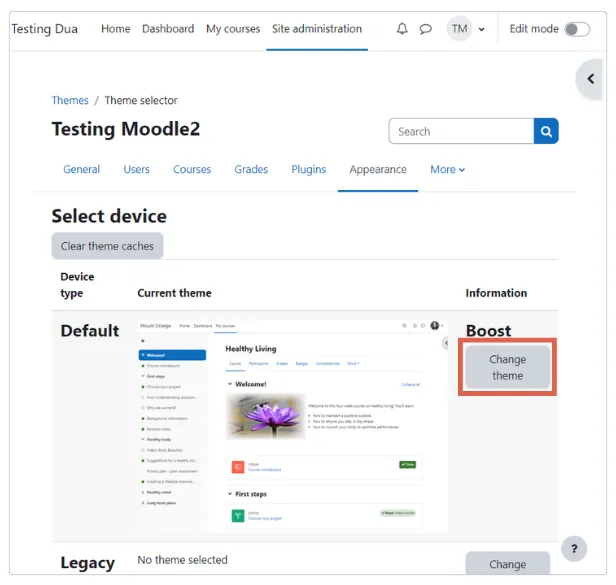Switch to the Grades tab
616x585 pixels.
[251, 169]
